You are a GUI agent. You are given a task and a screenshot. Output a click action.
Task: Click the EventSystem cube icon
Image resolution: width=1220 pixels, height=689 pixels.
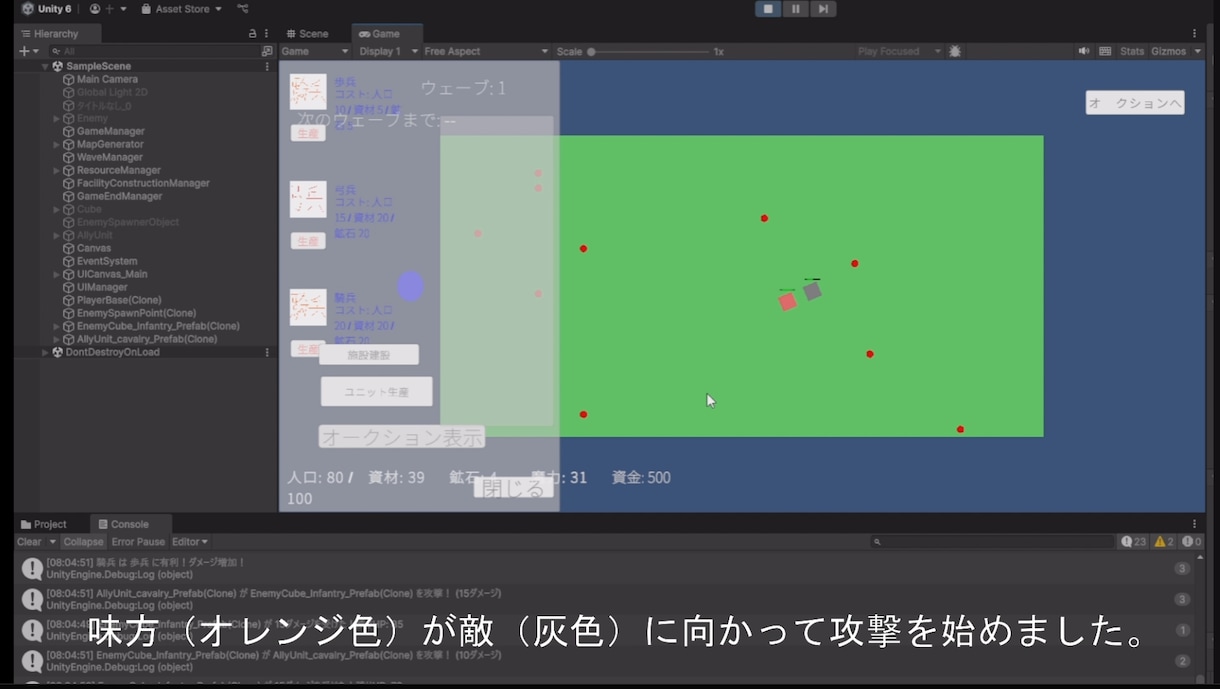tap(69, 261)
